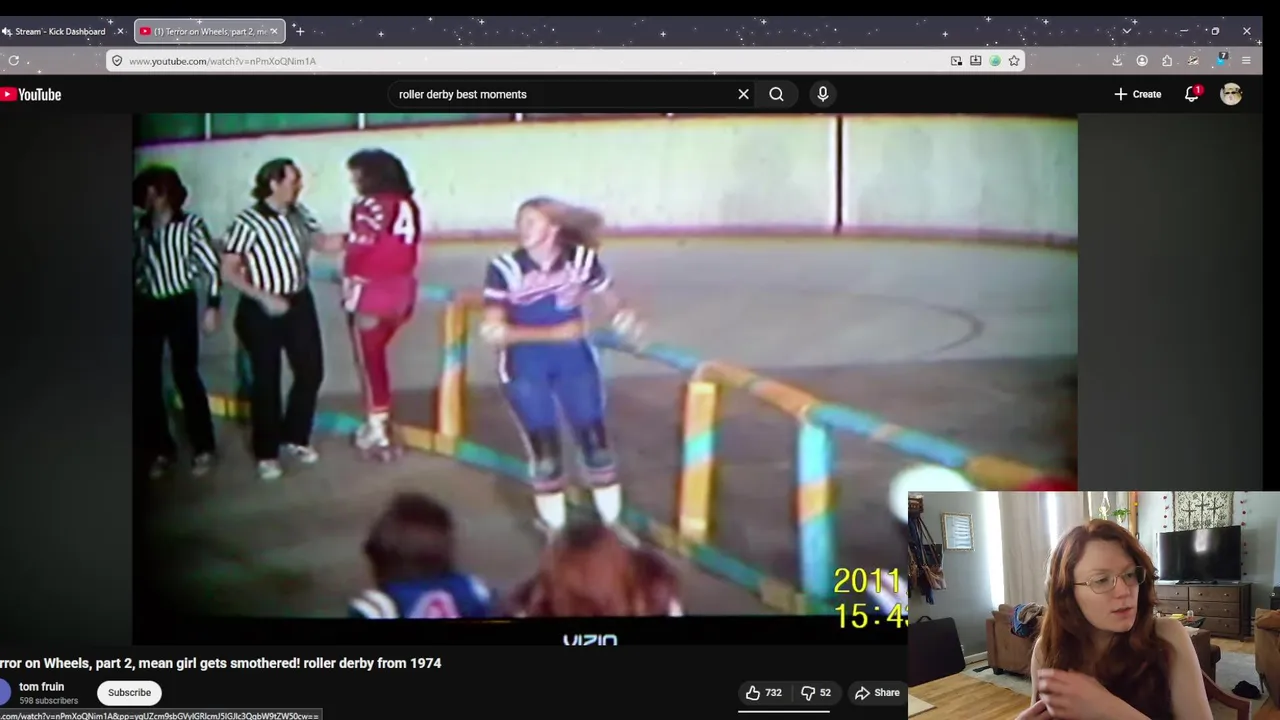Close the Terror on Wheels tab
The image size is (1280, 720).
[x=273, y=31]
